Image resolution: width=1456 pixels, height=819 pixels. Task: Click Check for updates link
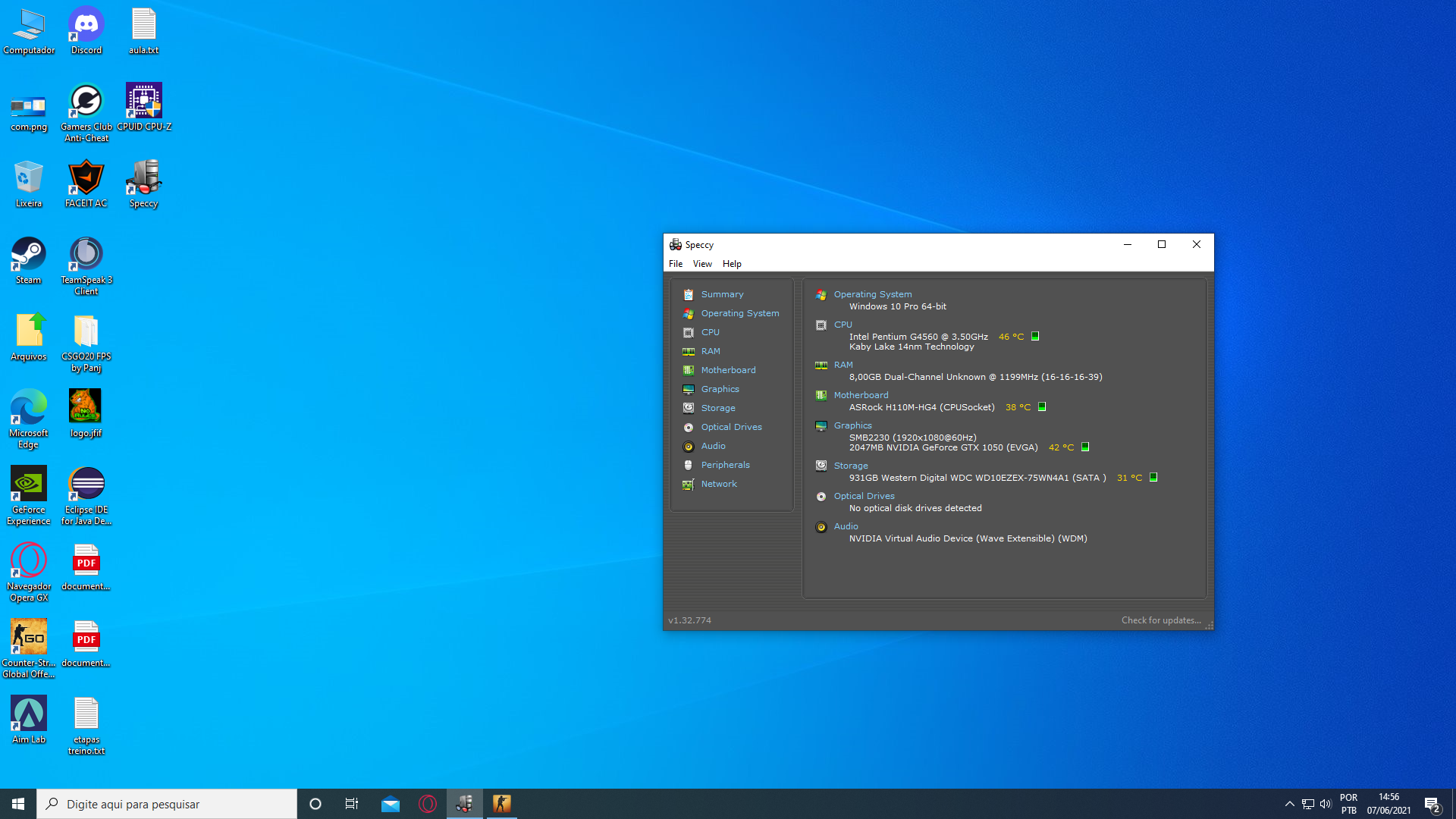click(x=1161, y=620)
